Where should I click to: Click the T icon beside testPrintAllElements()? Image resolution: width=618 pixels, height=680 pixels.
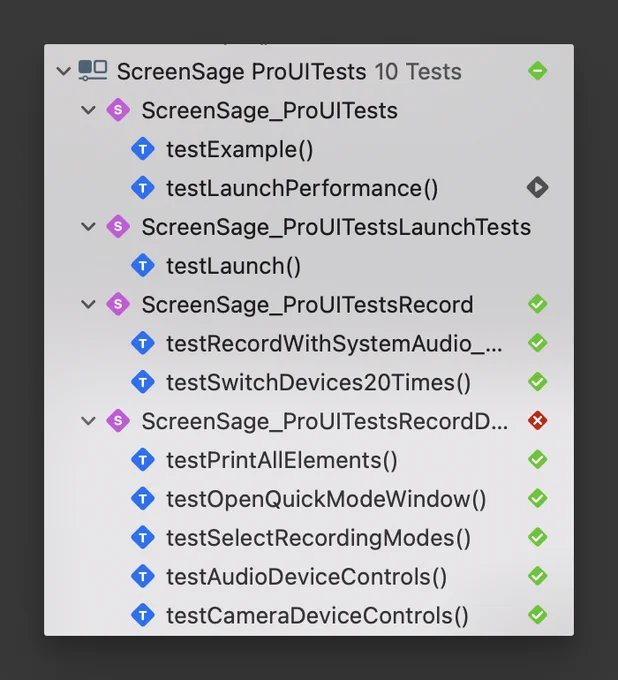click(x=143, y=460)
